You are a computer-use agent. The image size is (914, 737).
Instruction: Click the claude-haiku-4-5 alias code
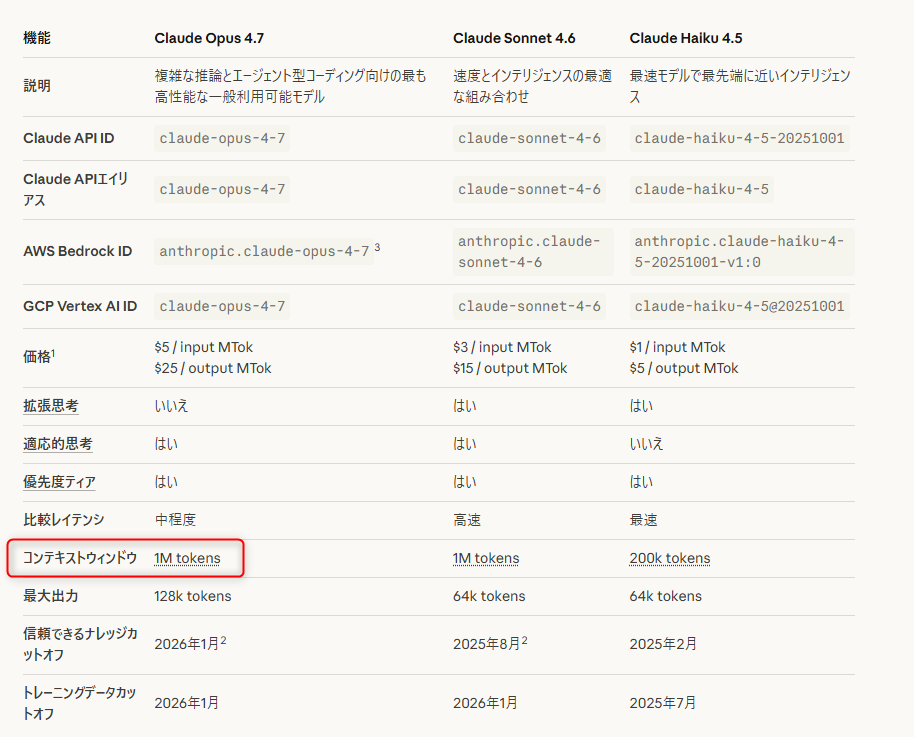(x=701, y=189)
